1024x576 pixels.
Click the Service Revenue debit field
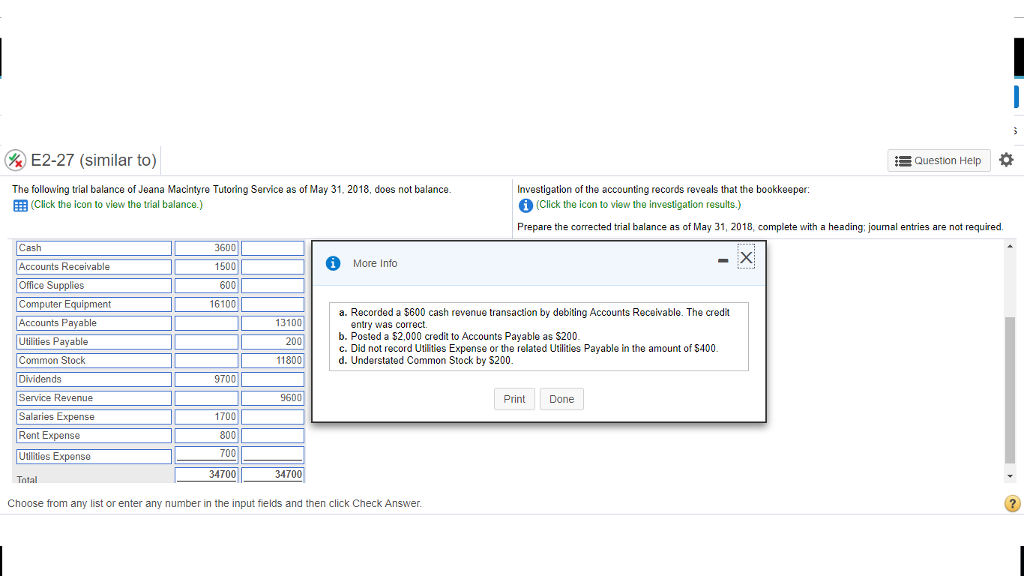206,398
